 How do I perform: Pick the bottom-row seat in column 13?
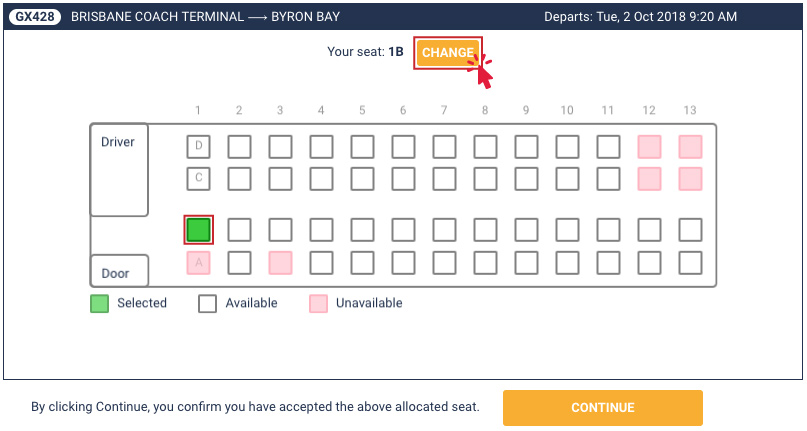point(690,263)
